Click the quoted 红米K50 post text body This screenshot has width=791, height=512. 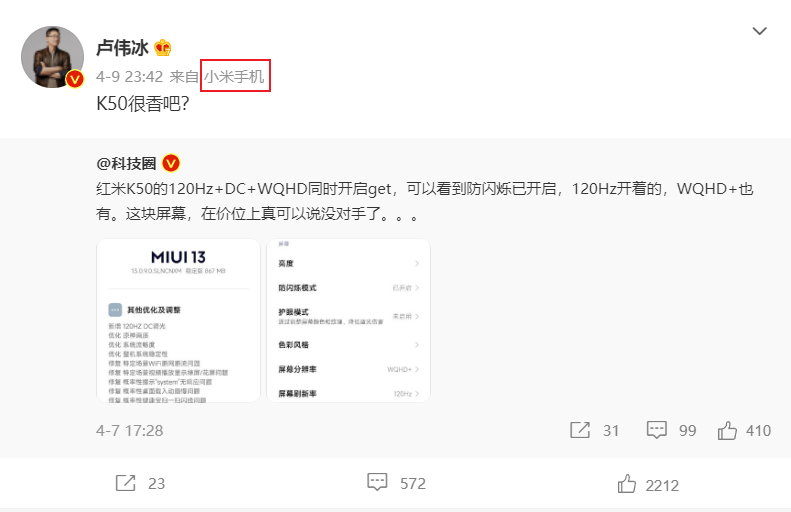(x=425, y=201)
